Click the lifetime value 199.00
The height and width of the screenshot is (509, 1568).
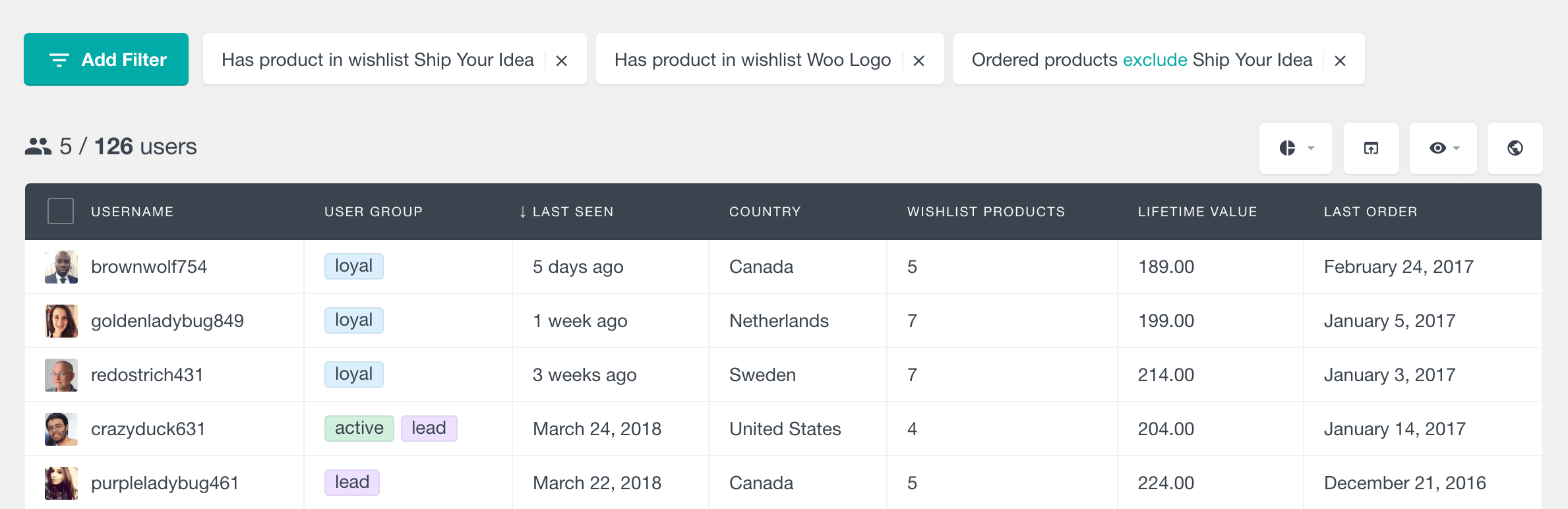pyautogui.click(x=1166, y=321)
